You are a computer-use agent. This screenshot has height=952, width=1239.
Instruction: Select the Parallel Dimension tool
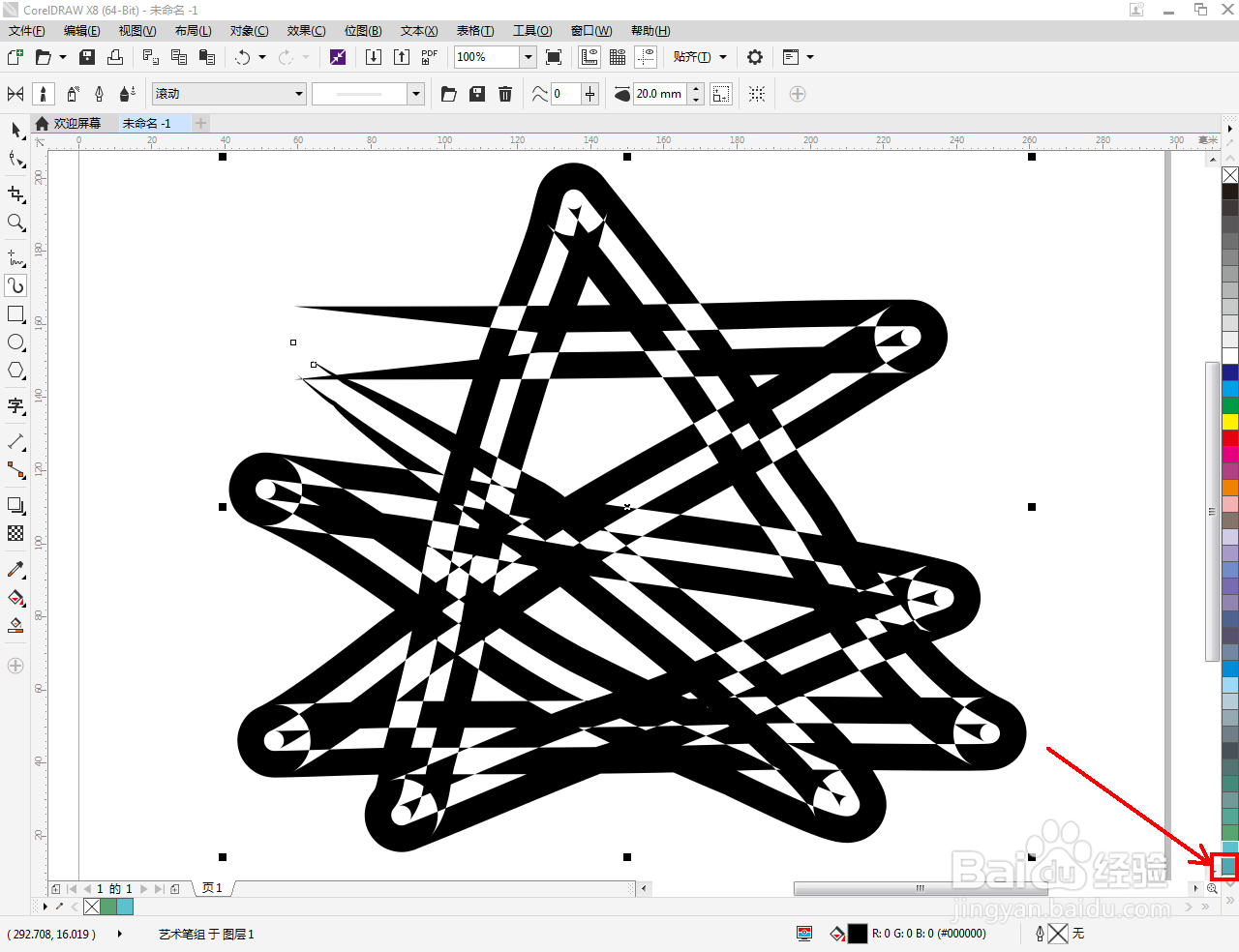click(x=15, y=441)
